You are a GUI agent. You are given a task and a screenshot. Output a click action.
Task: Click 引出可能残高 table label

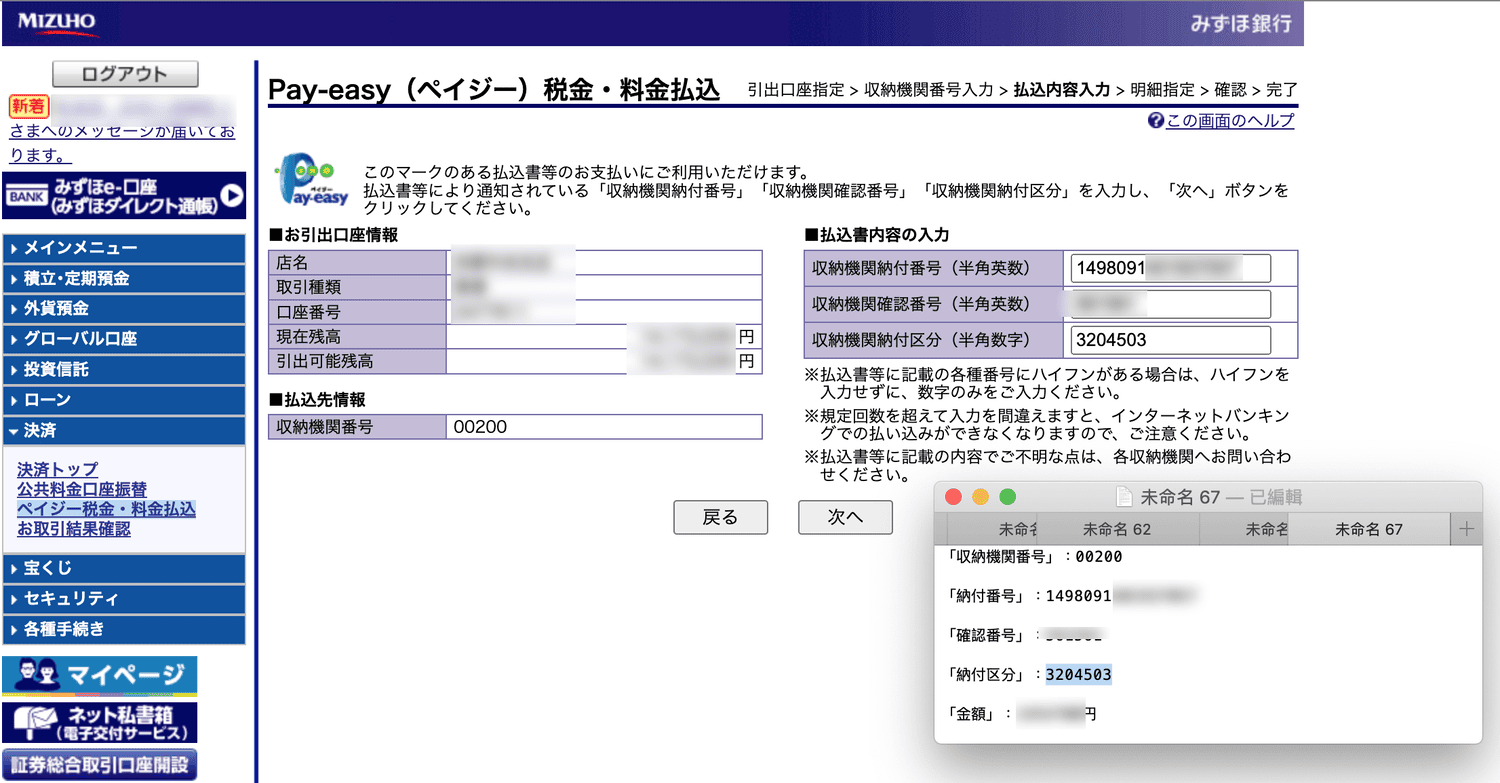tap(325, 361)
